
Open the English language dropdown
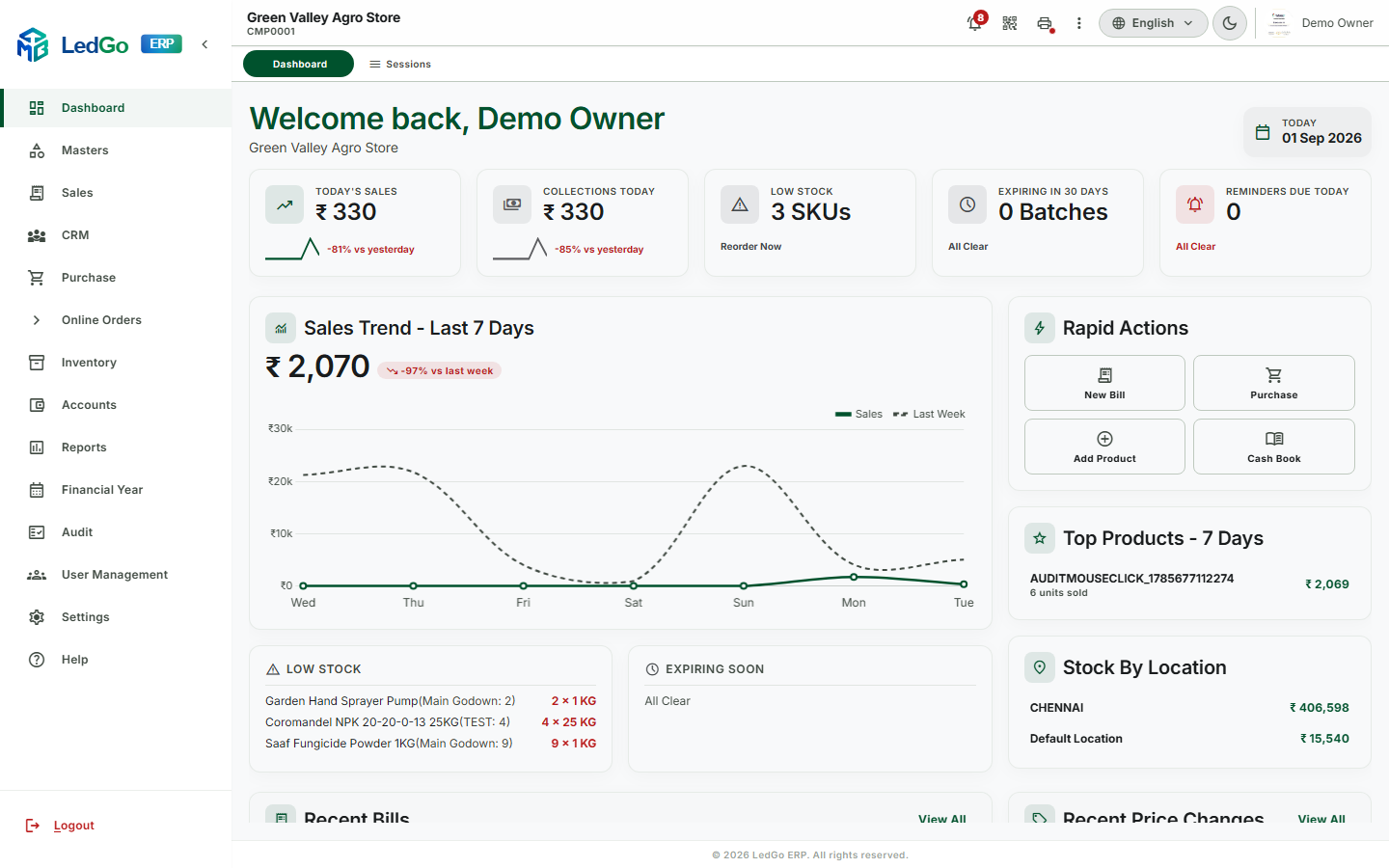pyautogui.click(x=1153, y=23)
